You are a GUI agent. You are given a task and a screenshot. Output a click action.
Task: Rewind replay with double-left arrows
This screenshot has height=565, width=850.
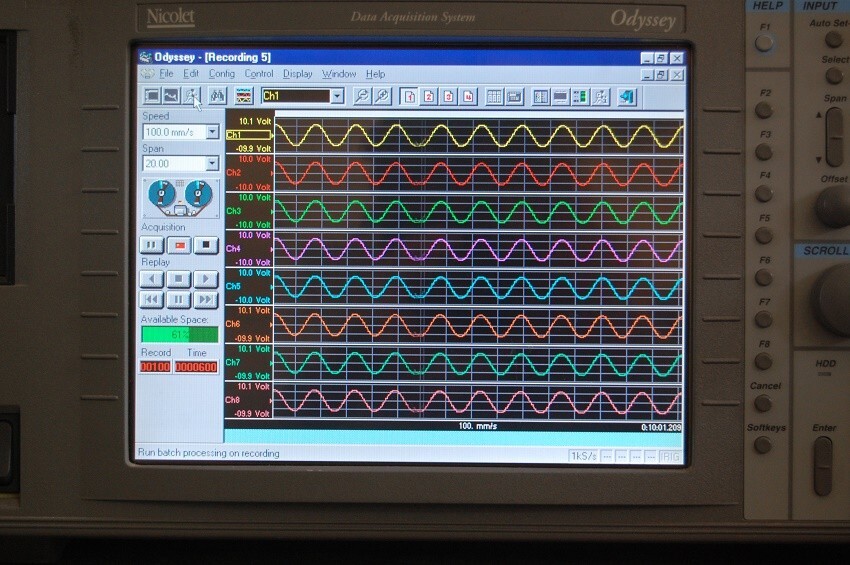[151, 299]
